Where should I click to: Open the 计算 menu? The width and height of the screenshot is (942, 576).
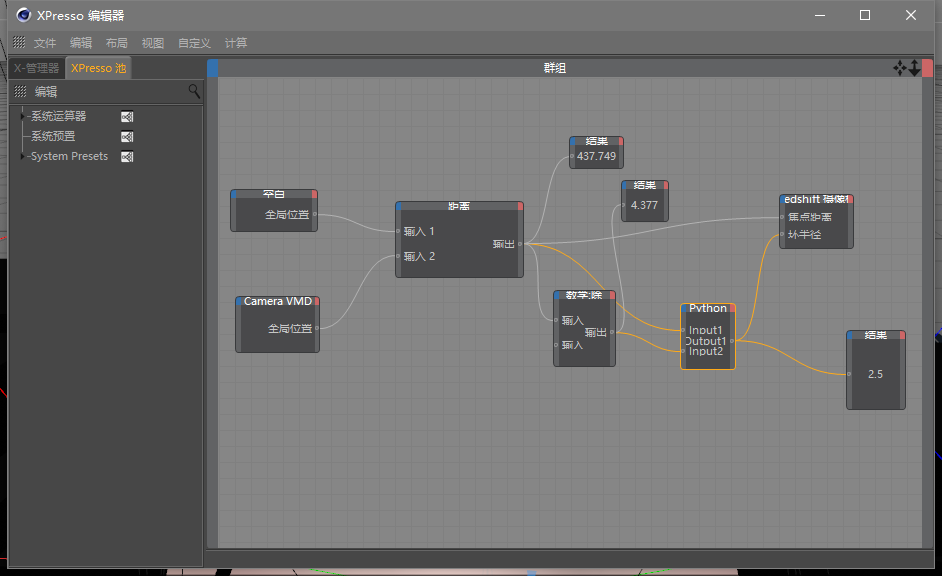pyautogui.click(x=236, y=43)
